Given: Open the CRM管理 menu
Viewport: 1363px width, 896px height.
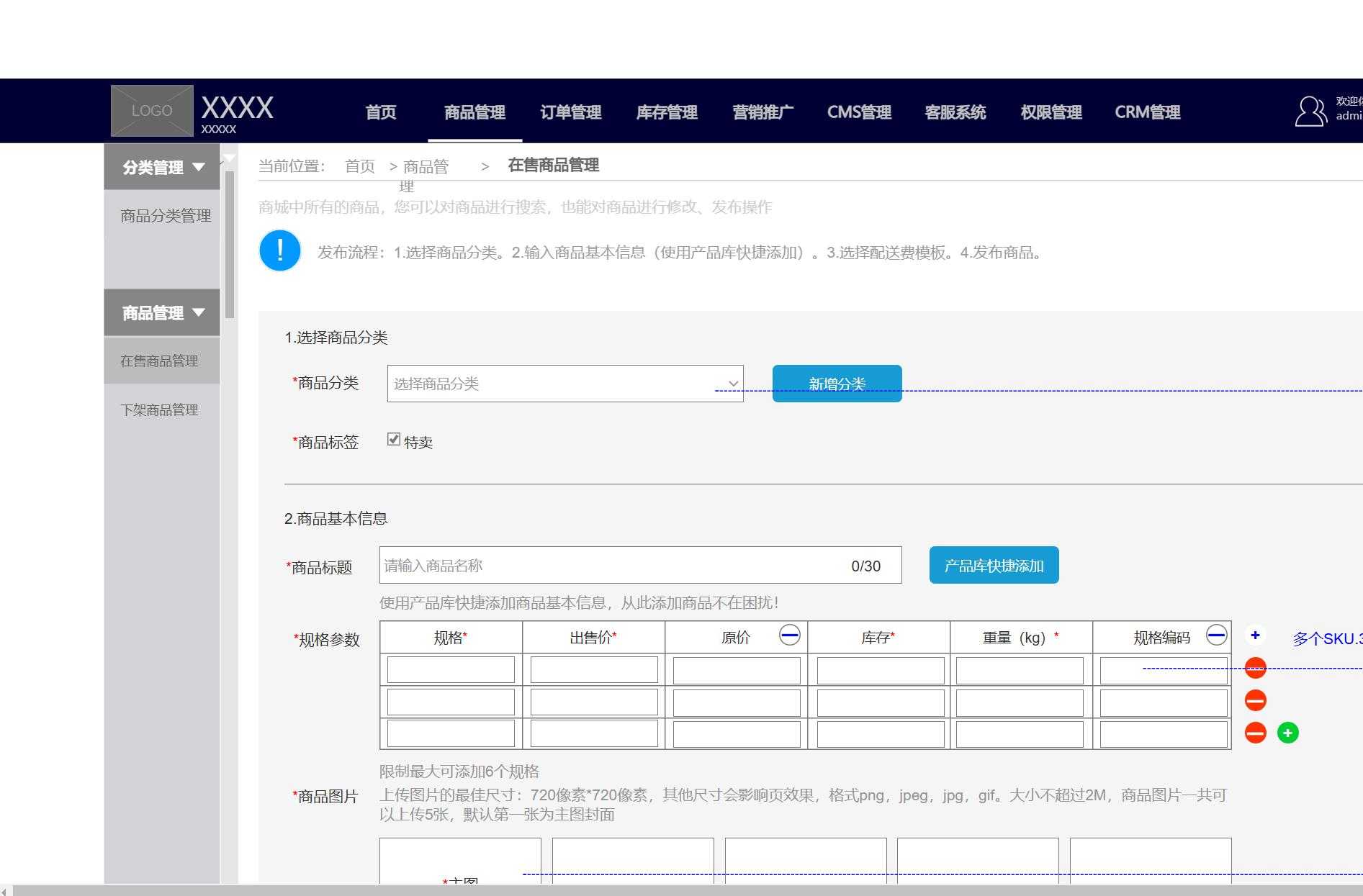Looking at the screenshot, I should point(1147,112).
